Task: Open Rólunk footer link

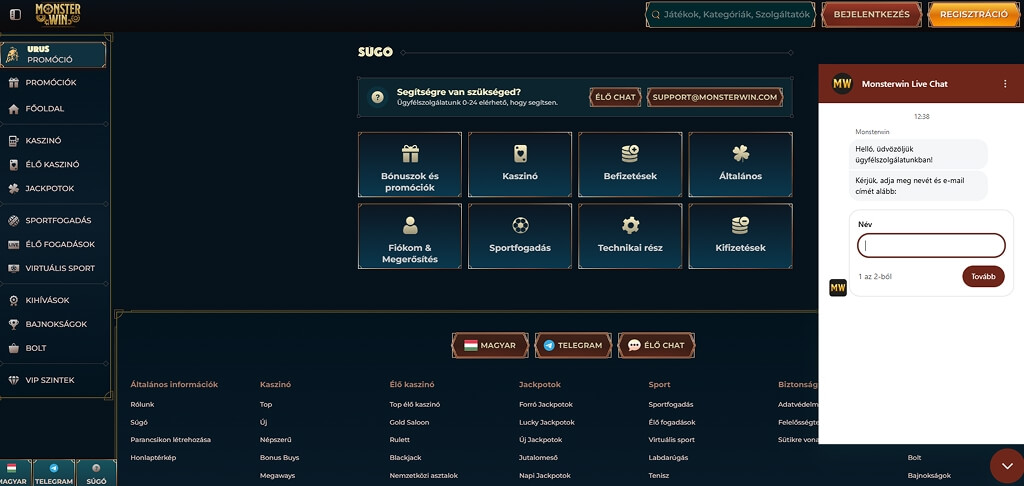Action: (x=142, y=404)
